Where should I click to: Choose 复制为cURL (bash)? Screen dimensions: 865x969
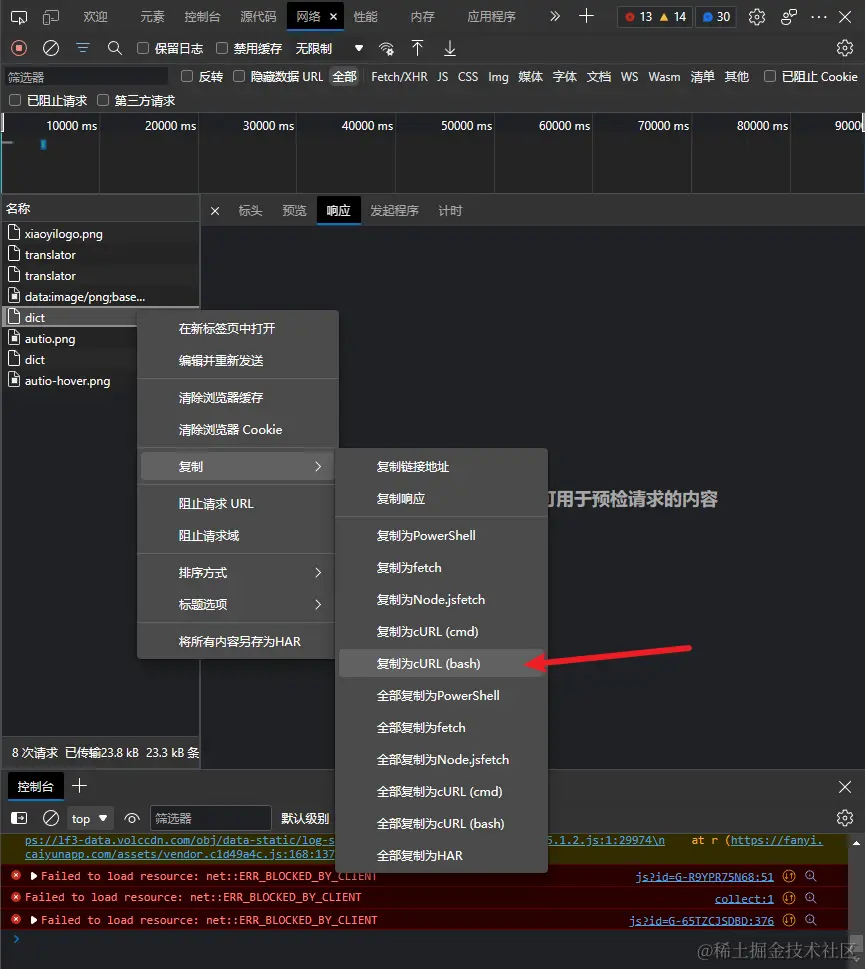442,664
